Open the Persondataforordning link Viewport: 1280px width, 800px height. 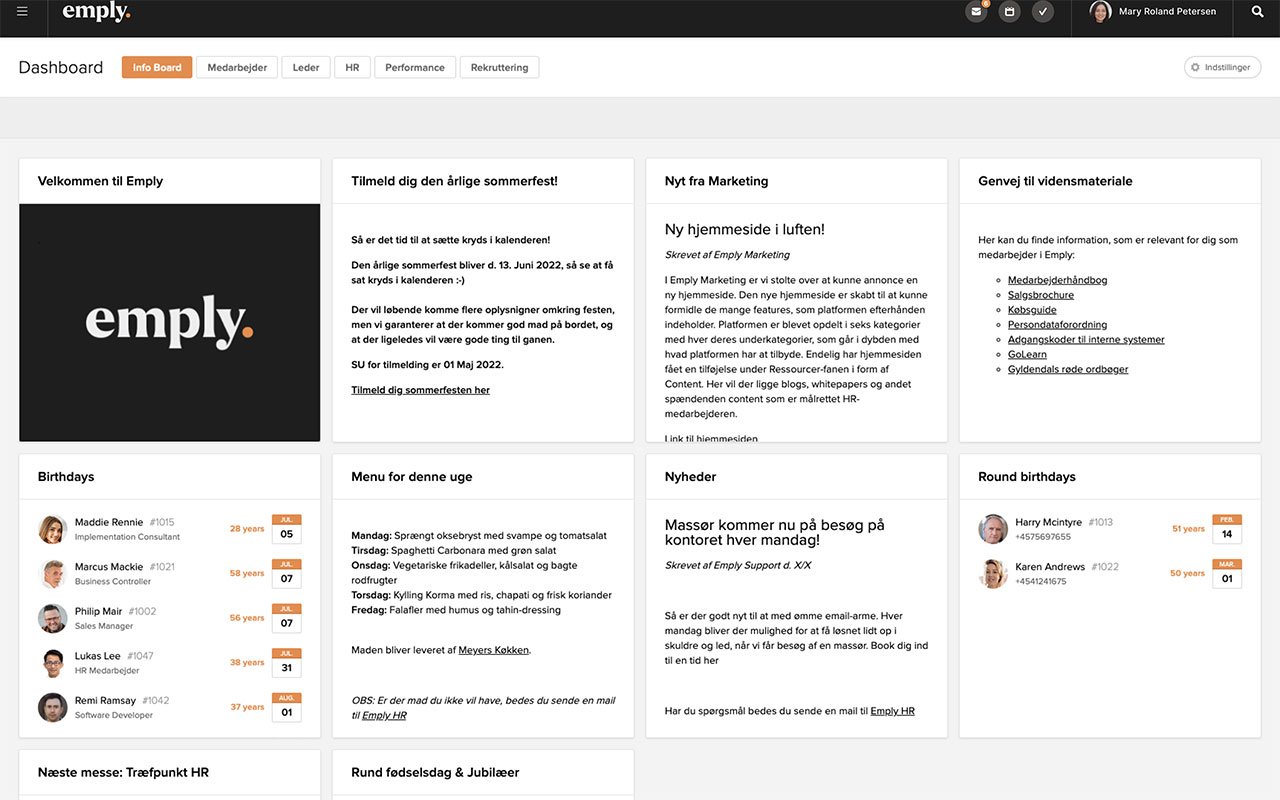tap(1057, 325)
